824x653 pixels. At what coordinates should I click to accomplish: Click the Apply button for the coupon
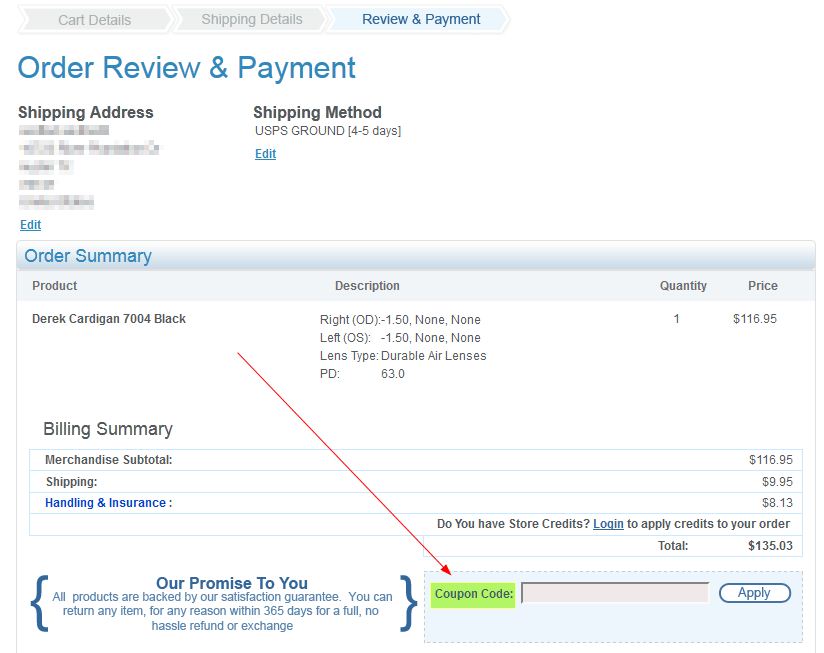[754, 592]
